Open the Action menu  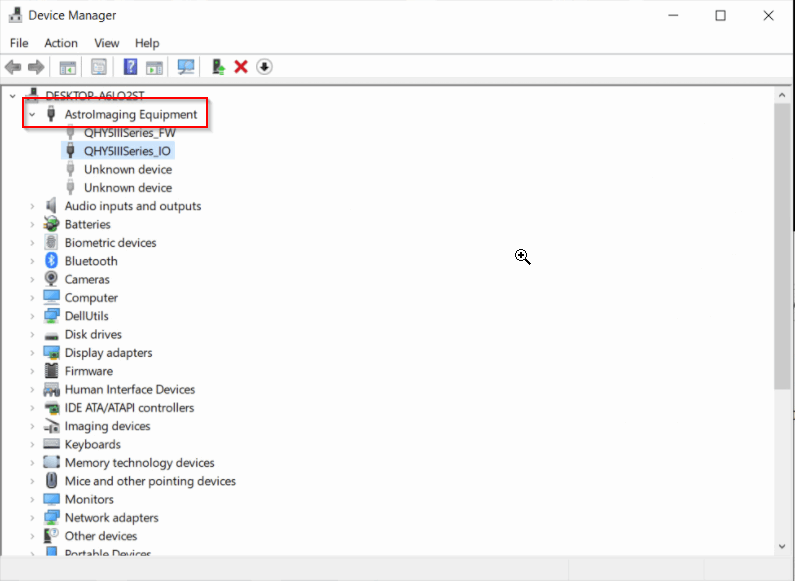click(61, 43)
